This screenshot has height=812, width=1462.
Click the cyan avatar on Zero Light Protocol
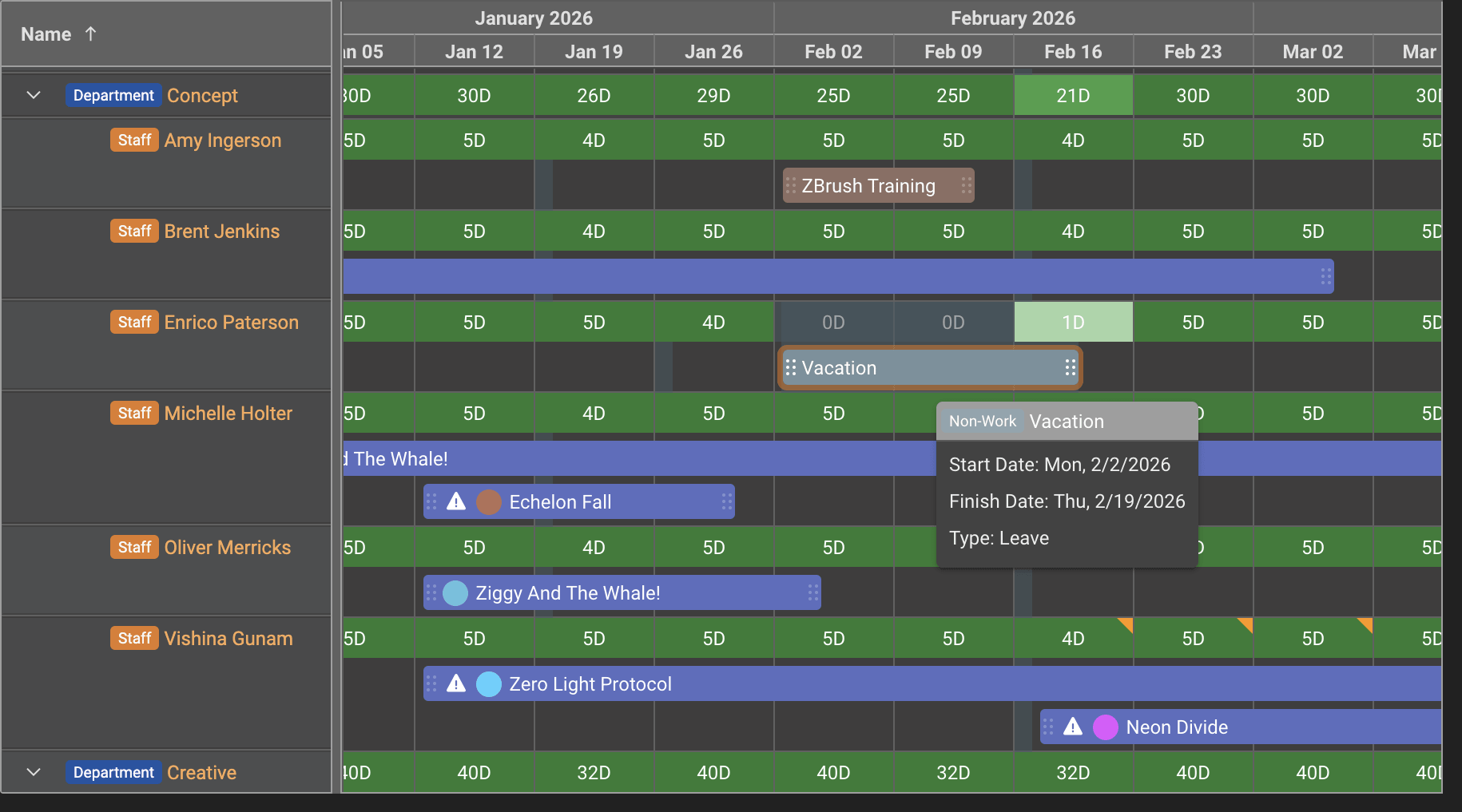[489, 684]
